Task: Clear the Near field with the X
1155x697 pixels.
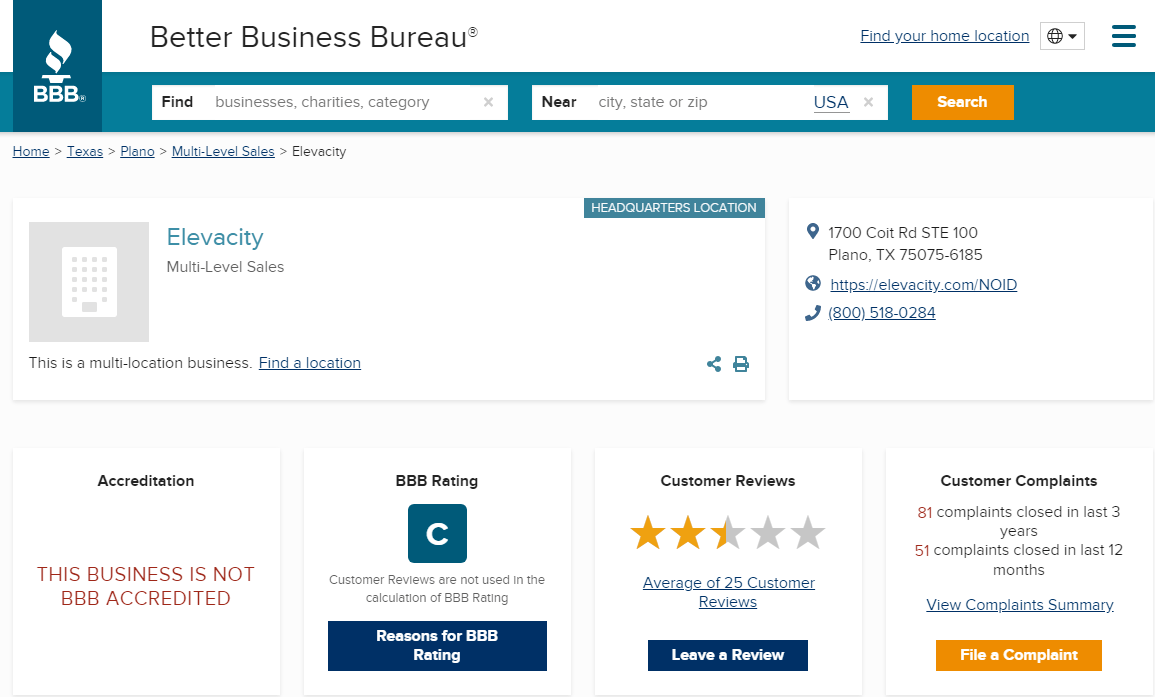Action: [868, 102]
